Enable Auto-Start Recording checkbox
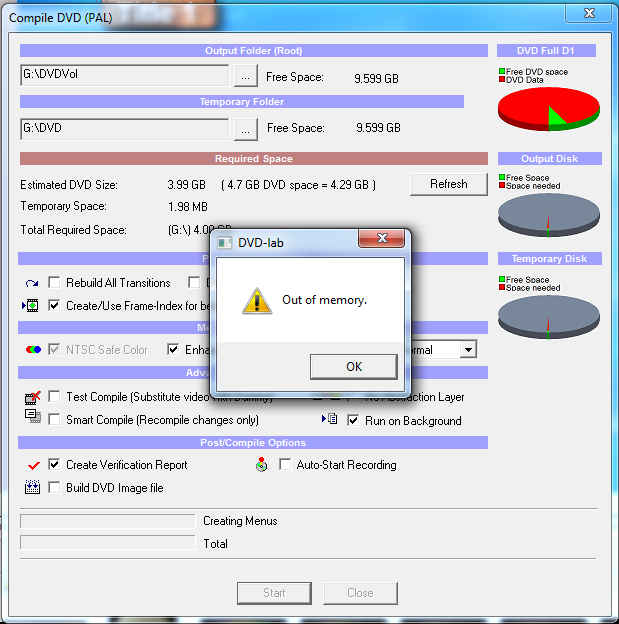619x624 pixels. pos(285,464)
